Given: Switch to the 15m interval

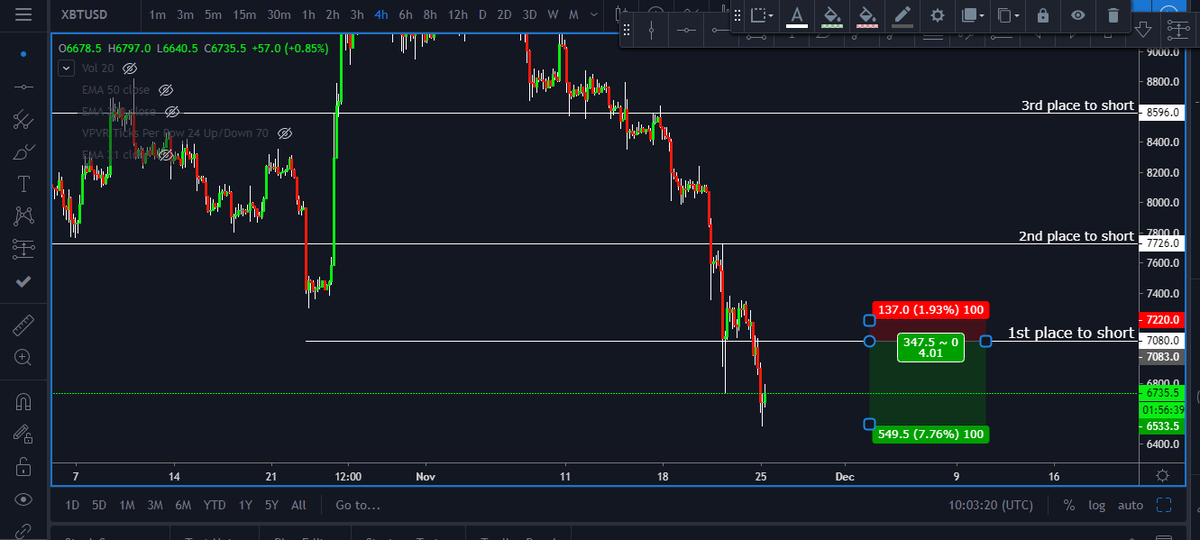Looking at the screenshot, I should pyautogui.click(x=243, y=15).
